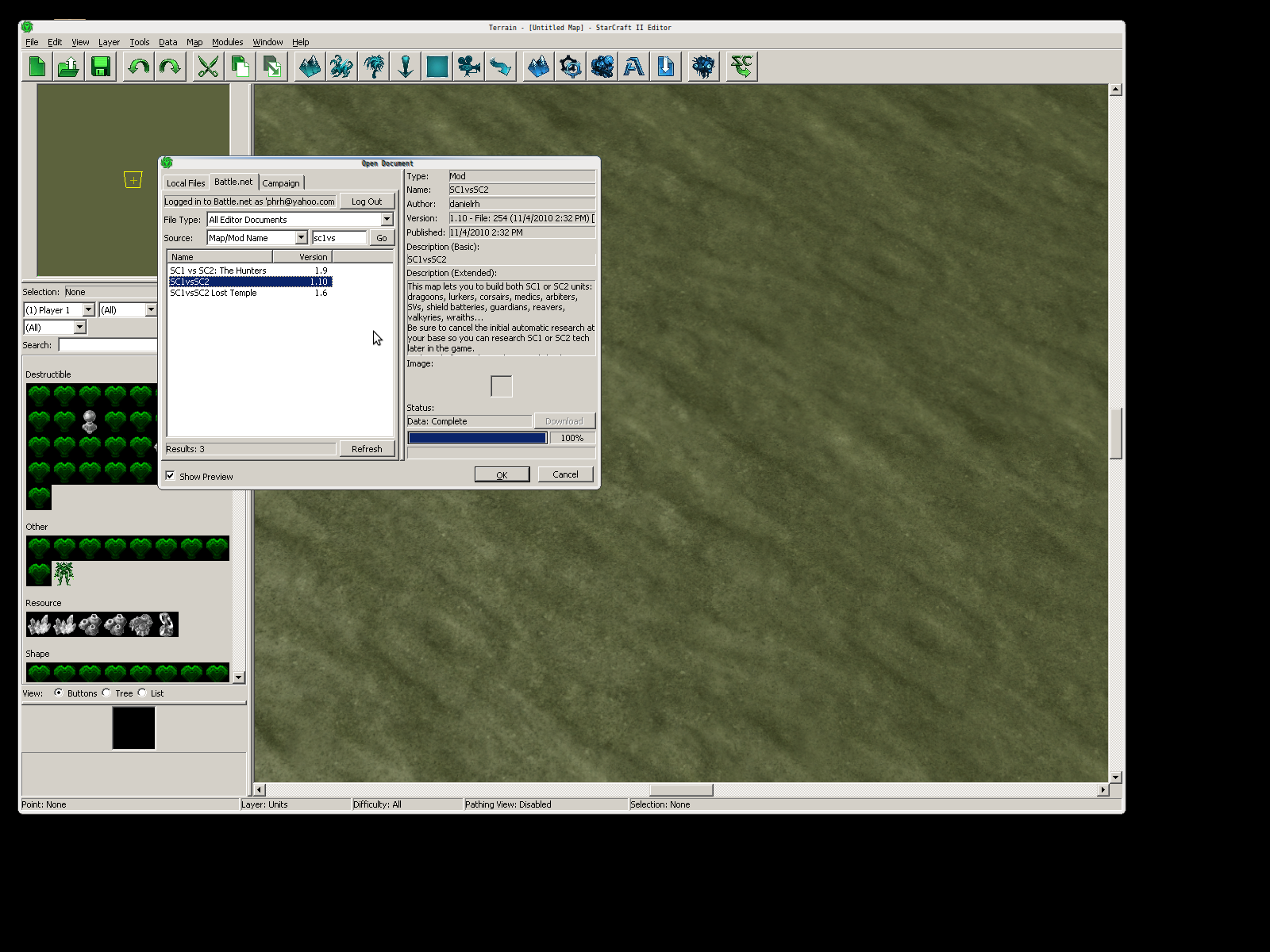1270x952 pixels.
Task: Select the List view radio button
Action: pos(142,693)
